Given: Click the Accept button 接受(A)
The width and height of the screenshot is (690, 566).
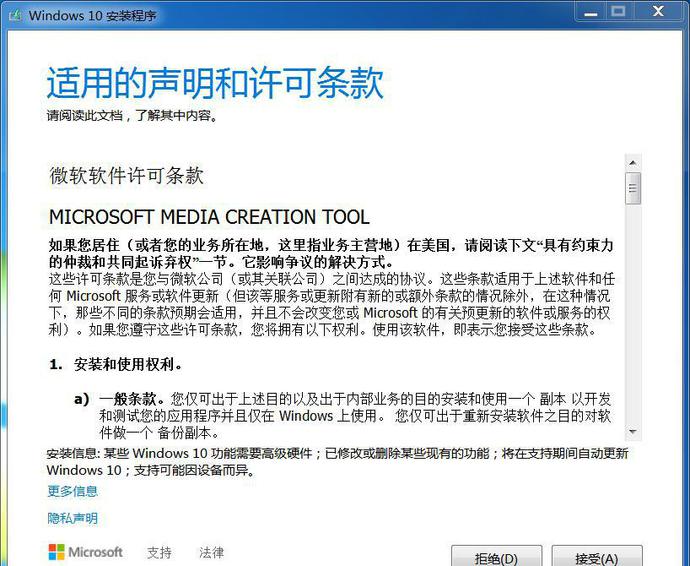Looking at the screenshot, I should (x=597, y=557).
